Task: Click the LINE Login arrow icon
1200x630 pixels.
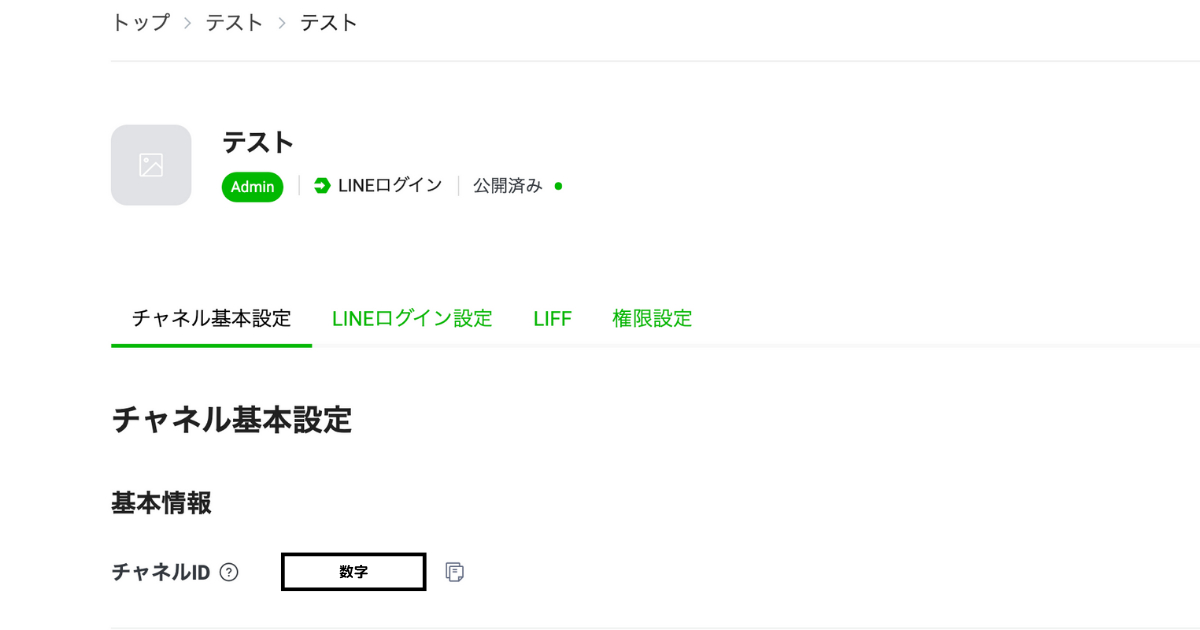Action: [321, 185]
